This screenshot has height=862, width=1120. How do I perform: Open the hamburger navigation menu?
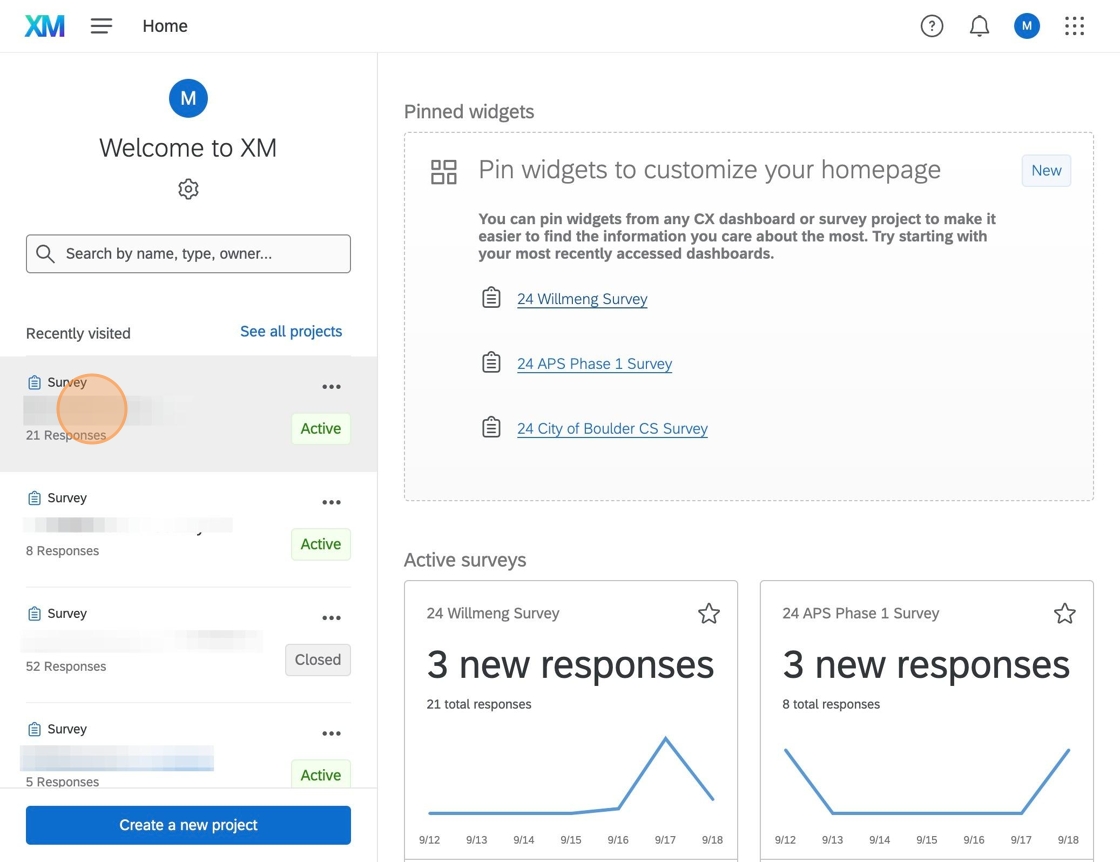point(101,26)
